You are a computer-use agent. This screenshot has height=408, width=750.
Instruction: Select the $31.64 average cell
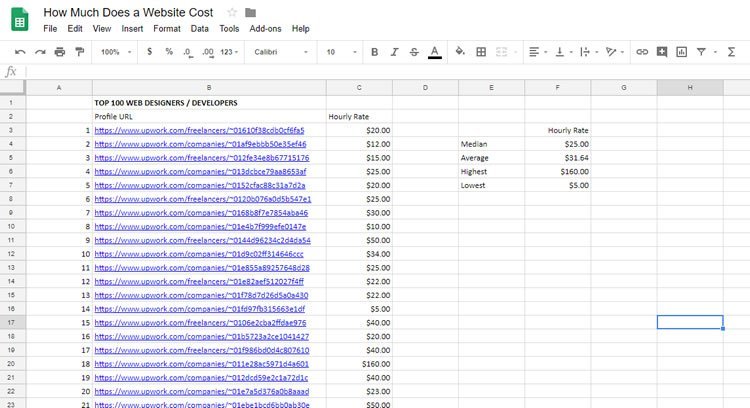557,158
